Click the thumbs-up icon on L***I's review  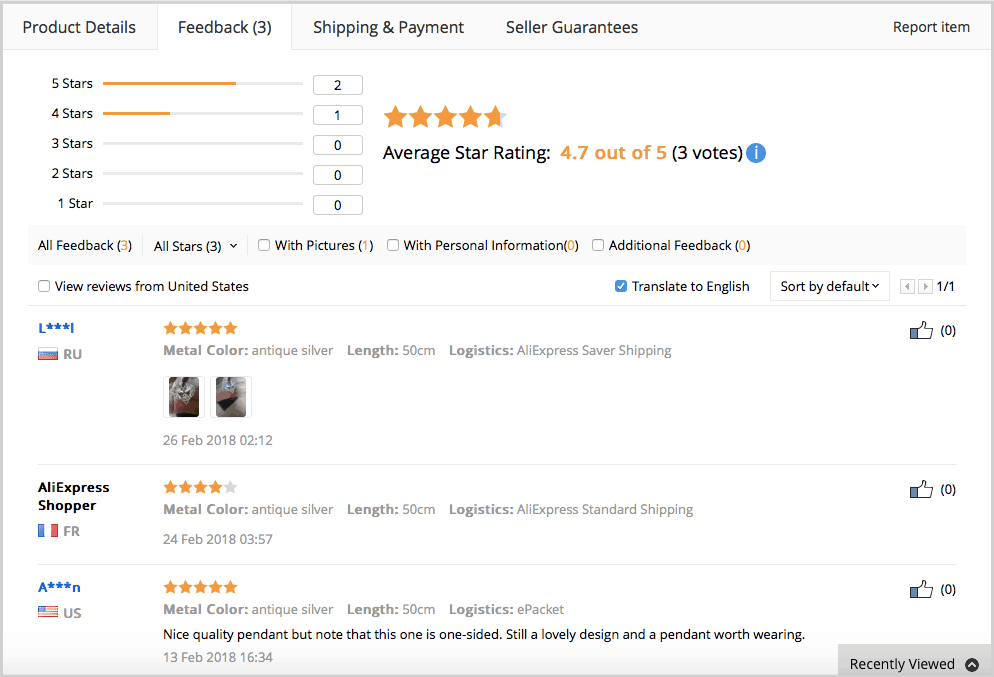click(921, 328)
